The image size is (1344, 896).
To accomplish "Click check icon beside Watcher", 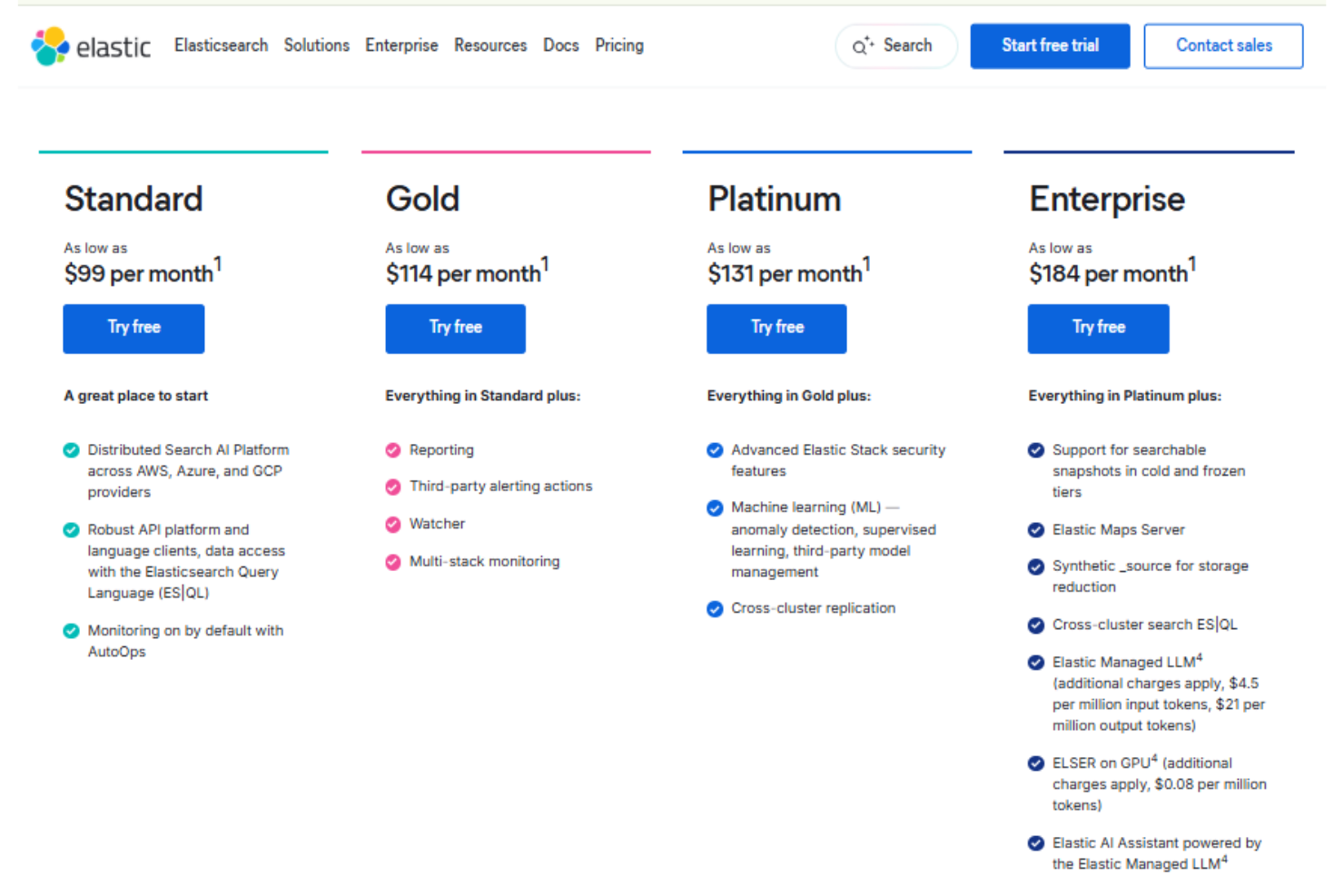I will tap(392, 525).
